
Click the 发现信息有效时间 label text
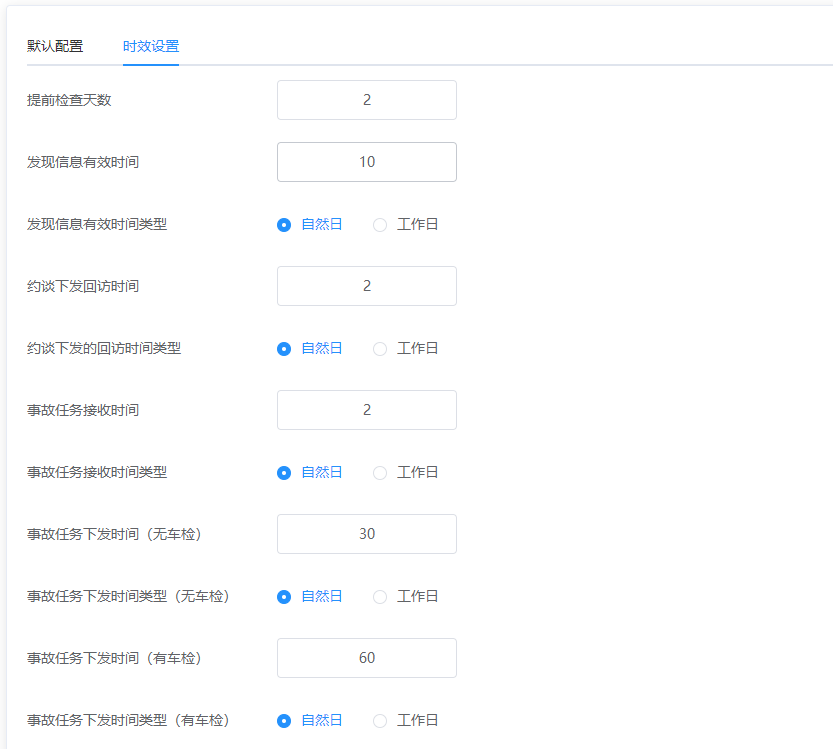pos(83,162)
